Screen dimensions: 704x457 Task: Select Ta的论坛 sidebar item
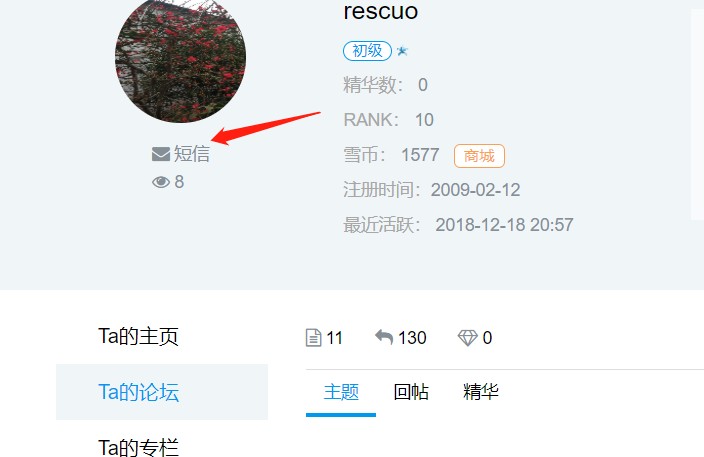tap(162, 392)
